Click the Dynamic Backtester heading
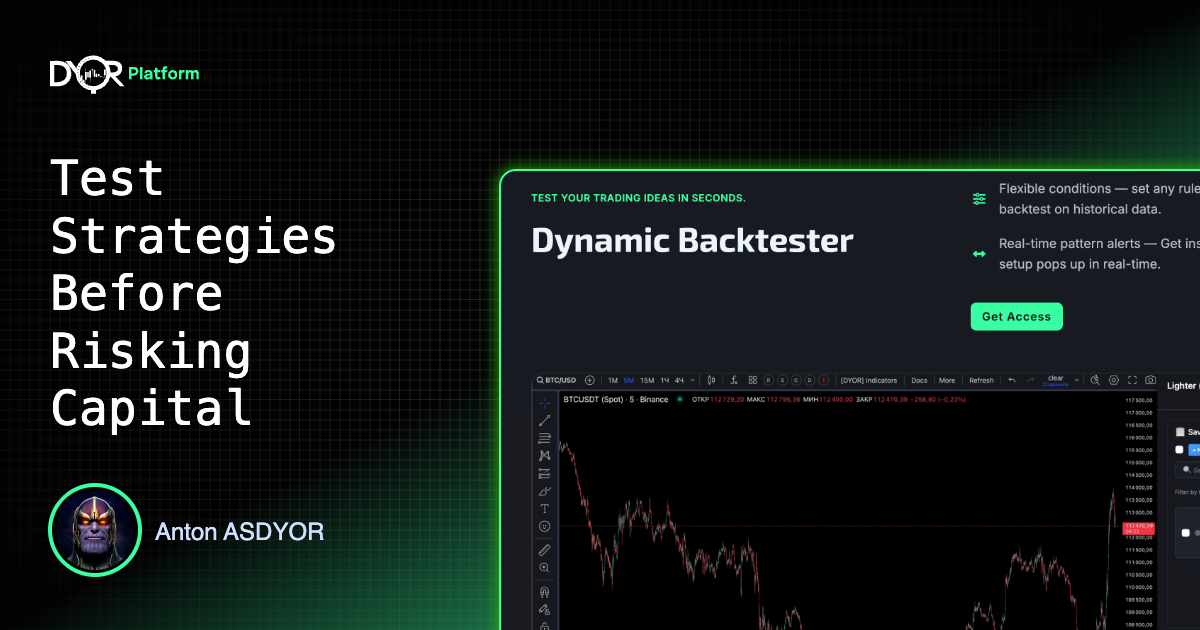This screenshot has height=630, width=1200. [692, 241]
